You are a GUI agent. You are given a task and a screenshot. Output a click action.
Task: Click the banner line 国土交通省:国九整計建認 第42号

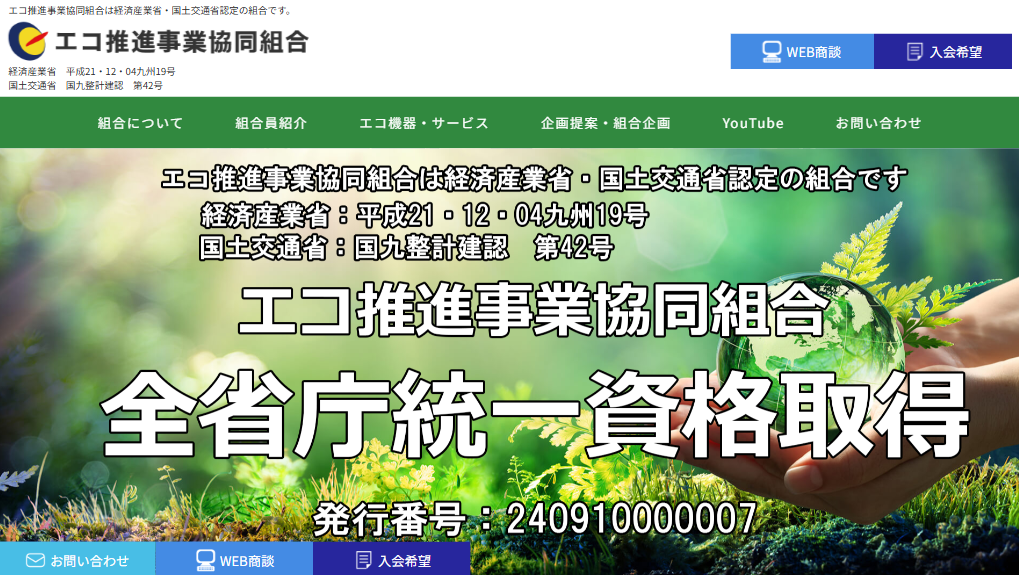coord(406,248)
